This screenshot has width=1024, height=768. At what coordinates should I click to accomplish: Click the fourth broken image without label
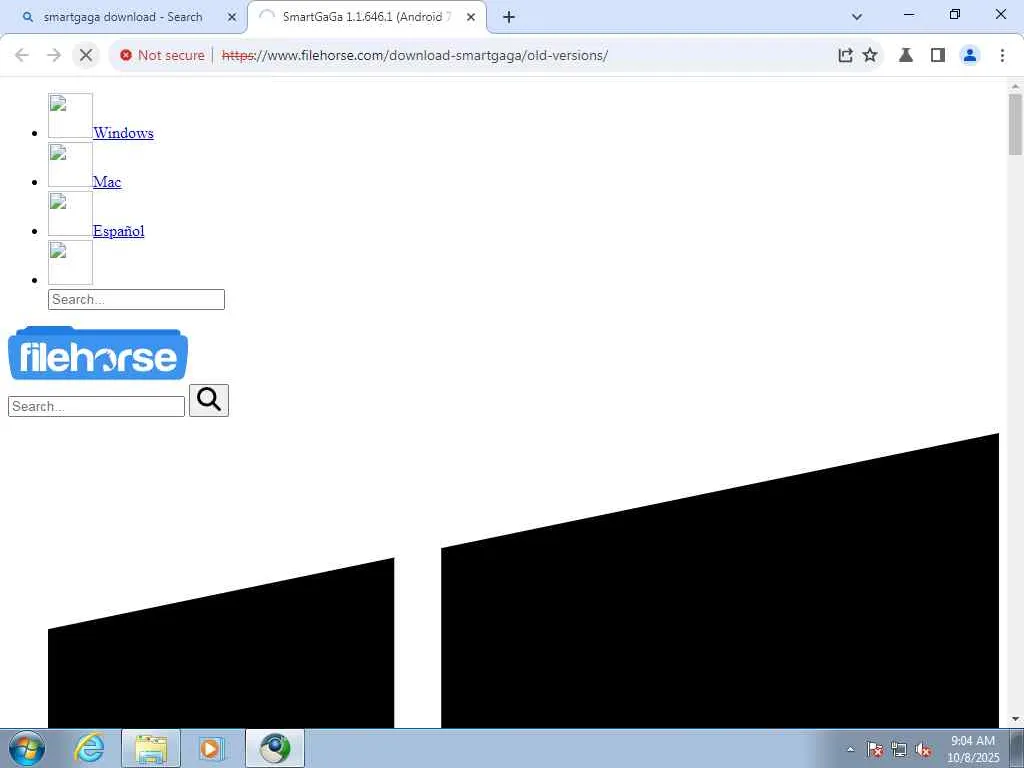tap(71, 263)
